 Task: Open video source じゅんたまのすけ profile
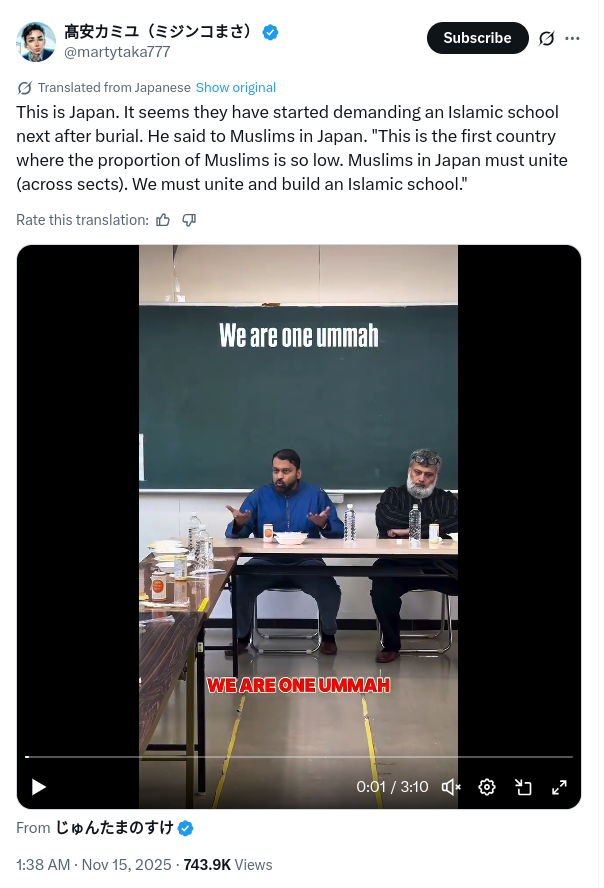pos(114,828)
